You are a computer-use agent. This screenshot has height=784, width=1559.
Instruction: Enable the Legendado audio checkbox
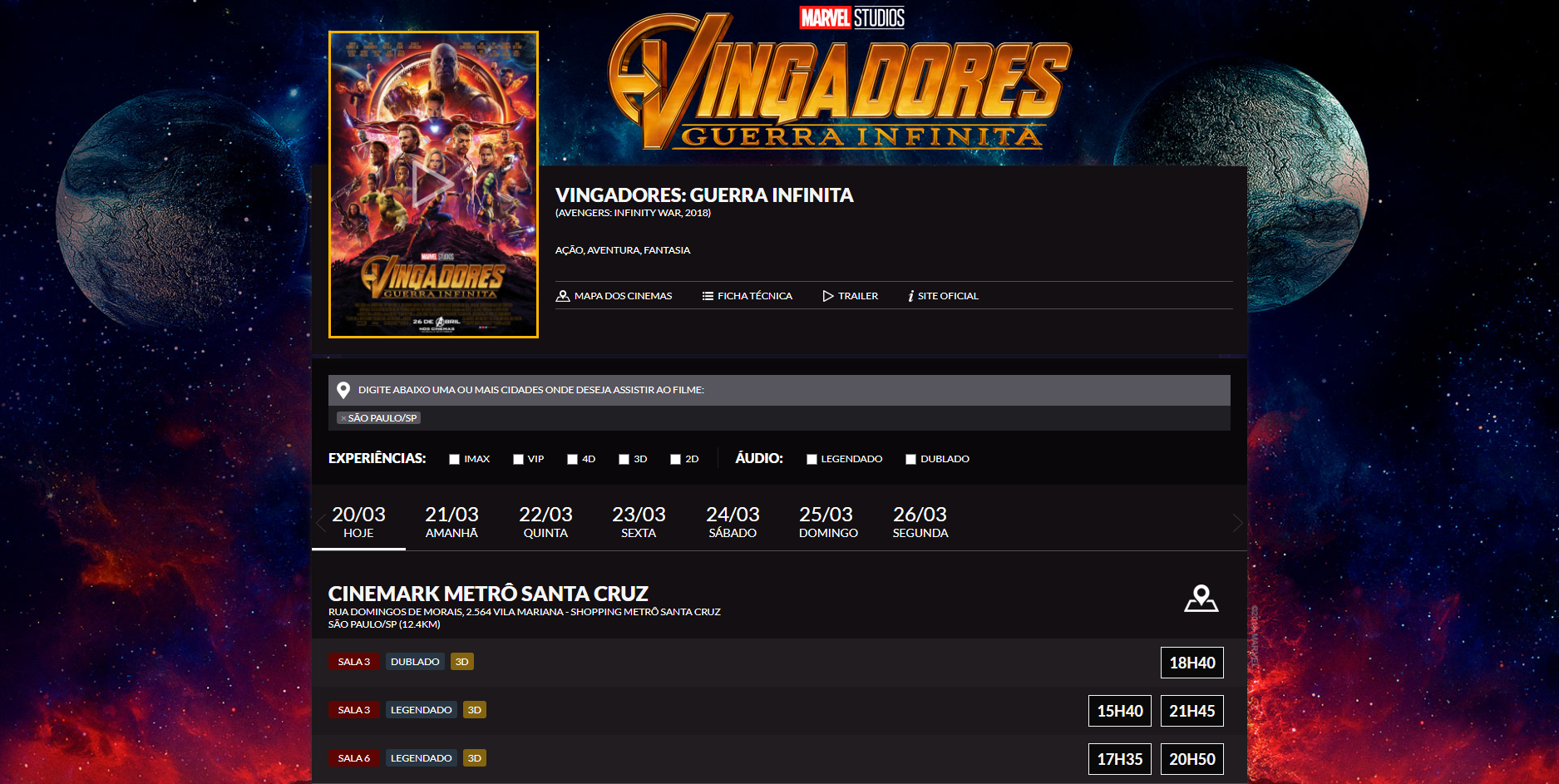[812, 459]
